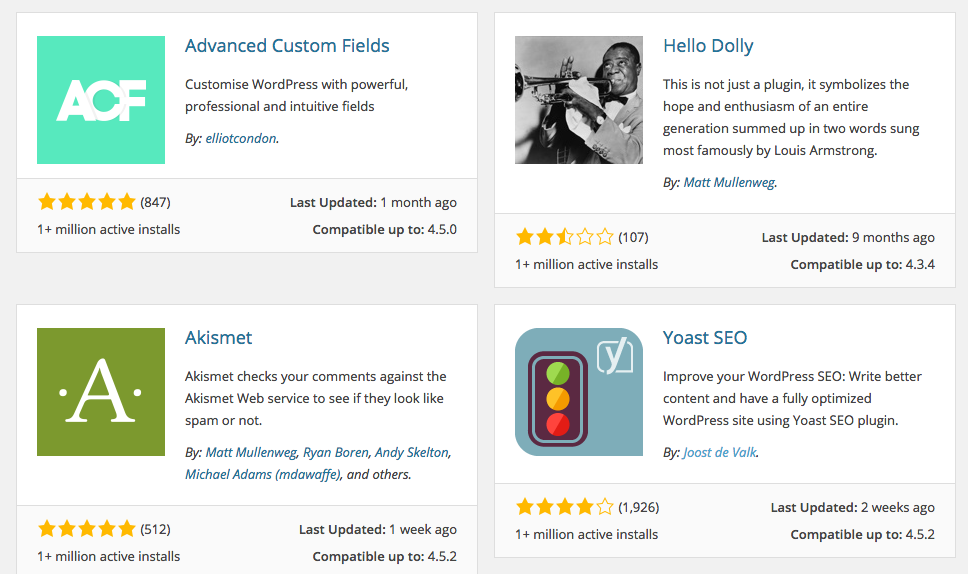Screen dimensions: 968x574
Task: Click Advanced Custom Fields active installs text
Action: tap(109, 230)
